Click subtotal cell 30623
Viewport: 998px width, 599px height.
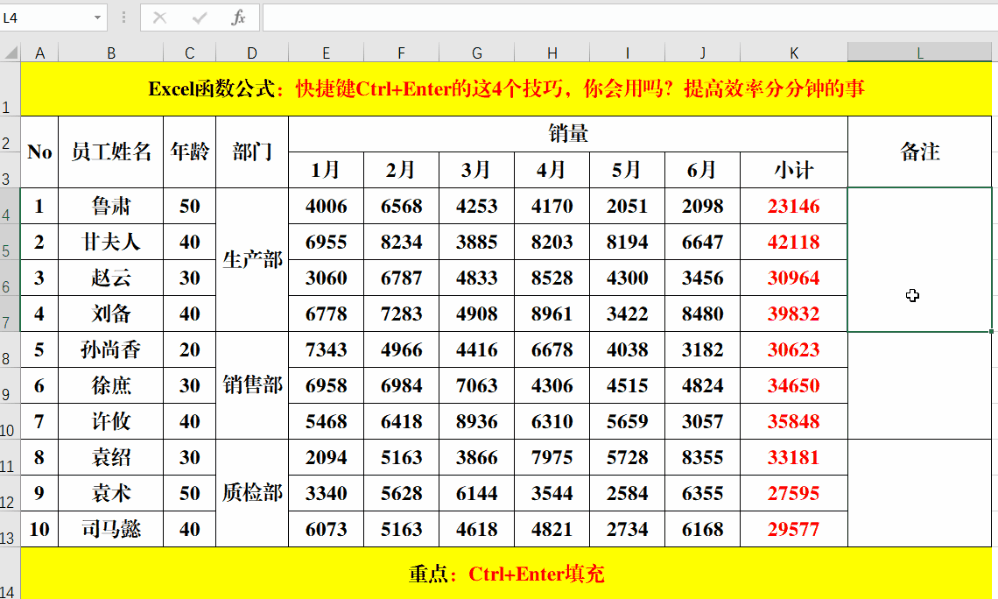coord(794,349)
